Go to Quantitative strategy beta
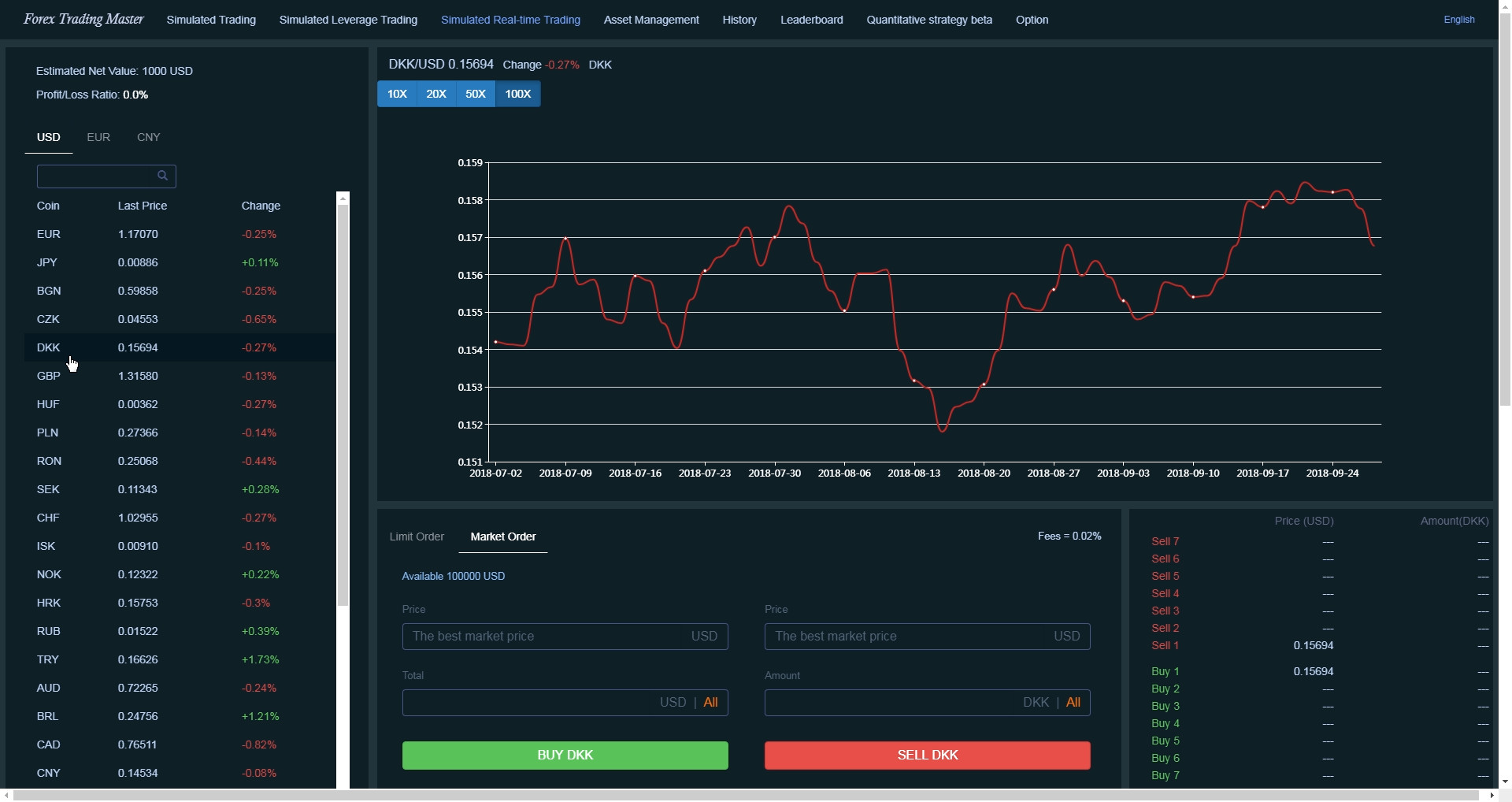 point(929,20)
